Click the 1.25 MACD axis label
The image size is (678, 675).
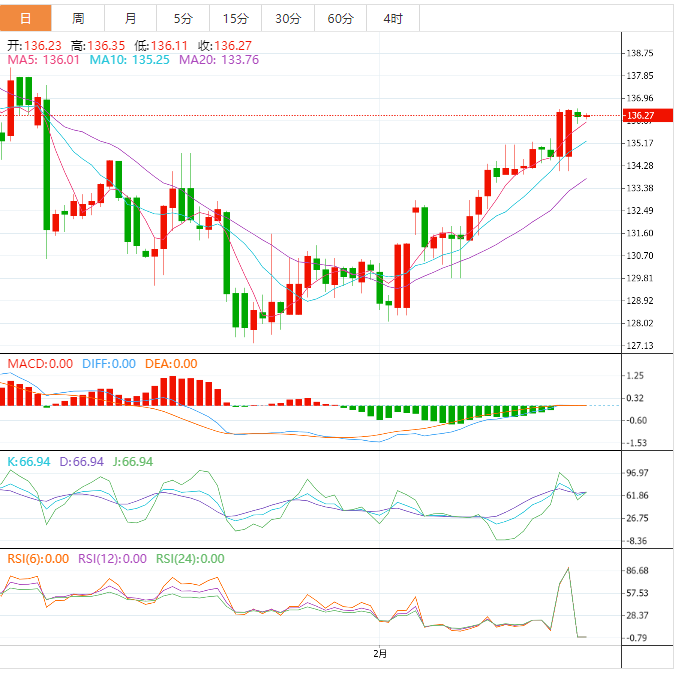pyautogui.click(x=635, y=375)
